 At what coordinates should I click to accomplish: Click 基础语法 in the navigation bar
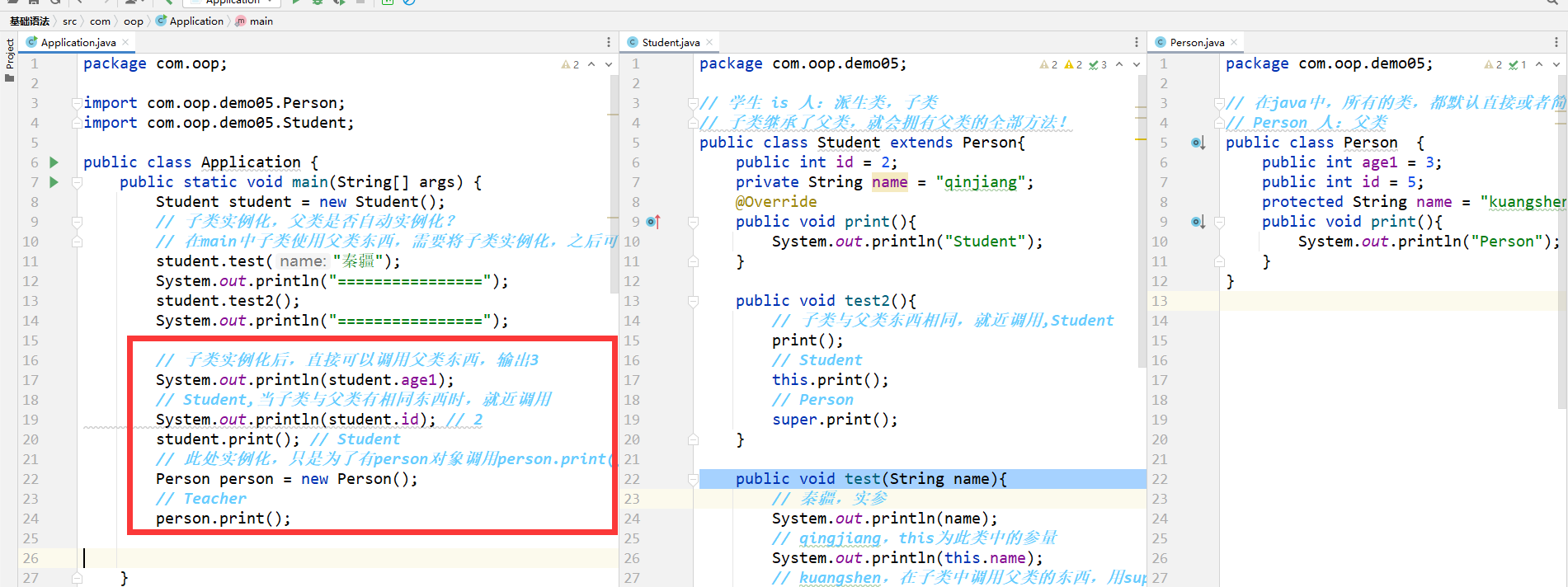click(x=30, y=21)
